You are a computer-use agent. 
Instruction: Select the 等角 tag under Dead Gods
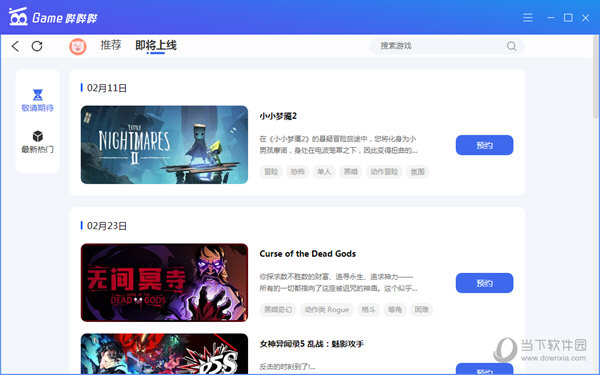395,310
